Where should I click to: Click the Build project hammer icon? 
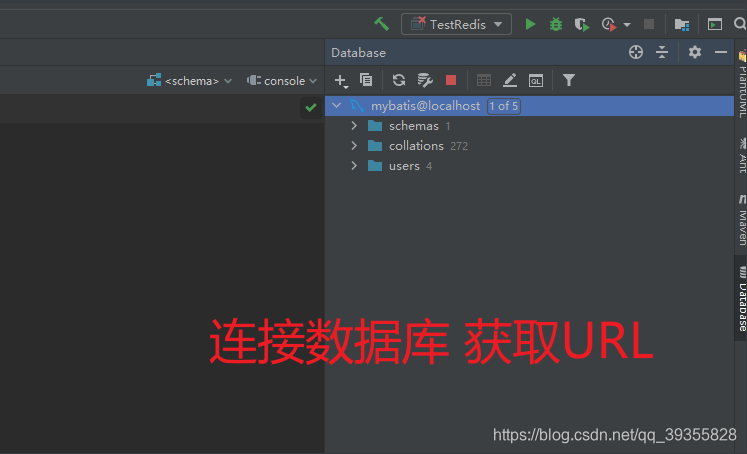(x=382, y=24)
